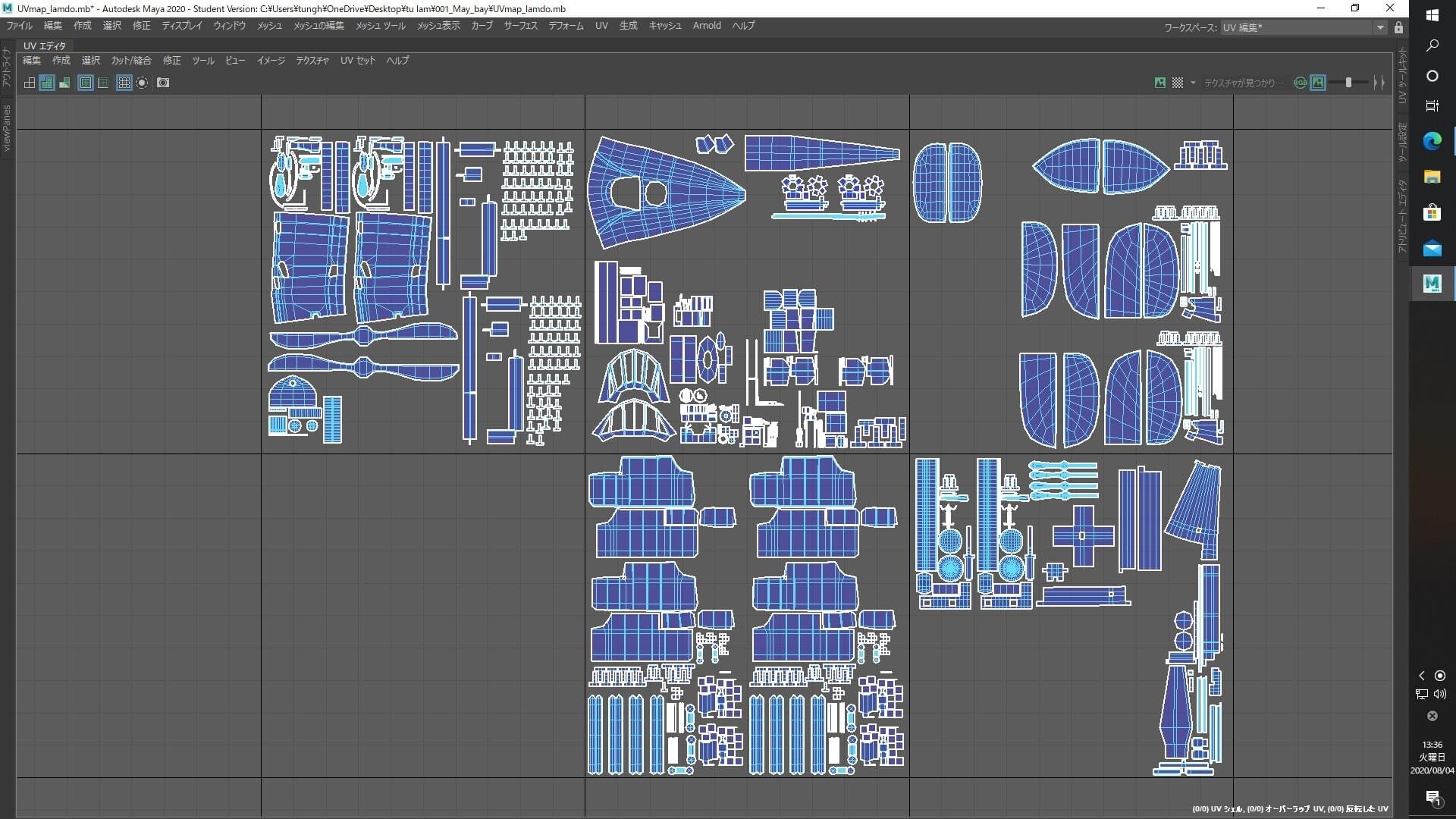Select the UV エディタ panel tab

tap(45, 45)
